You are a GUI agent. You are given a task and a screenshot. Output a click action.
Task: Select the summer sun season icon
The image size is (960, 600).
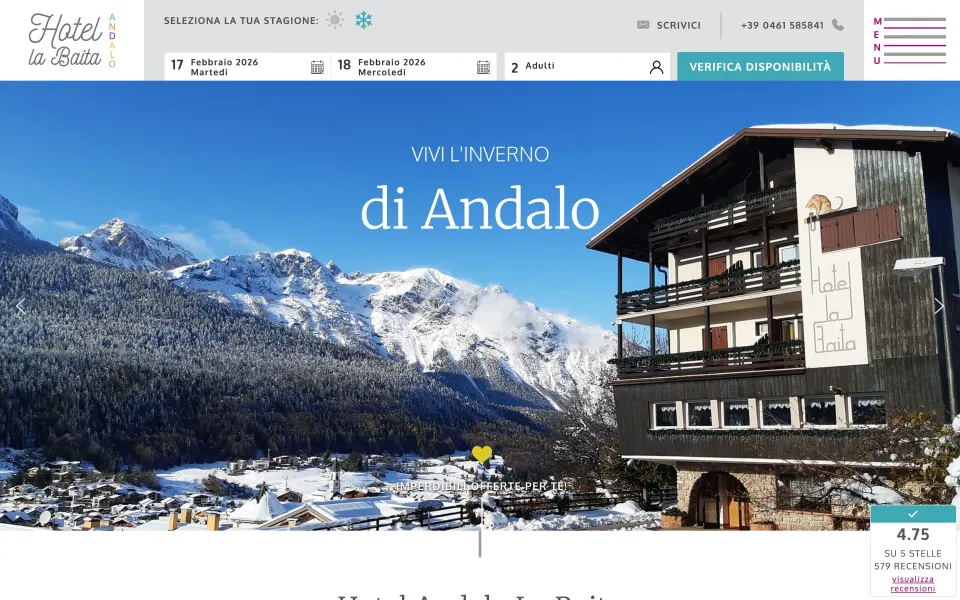click(x=335, y=20)
